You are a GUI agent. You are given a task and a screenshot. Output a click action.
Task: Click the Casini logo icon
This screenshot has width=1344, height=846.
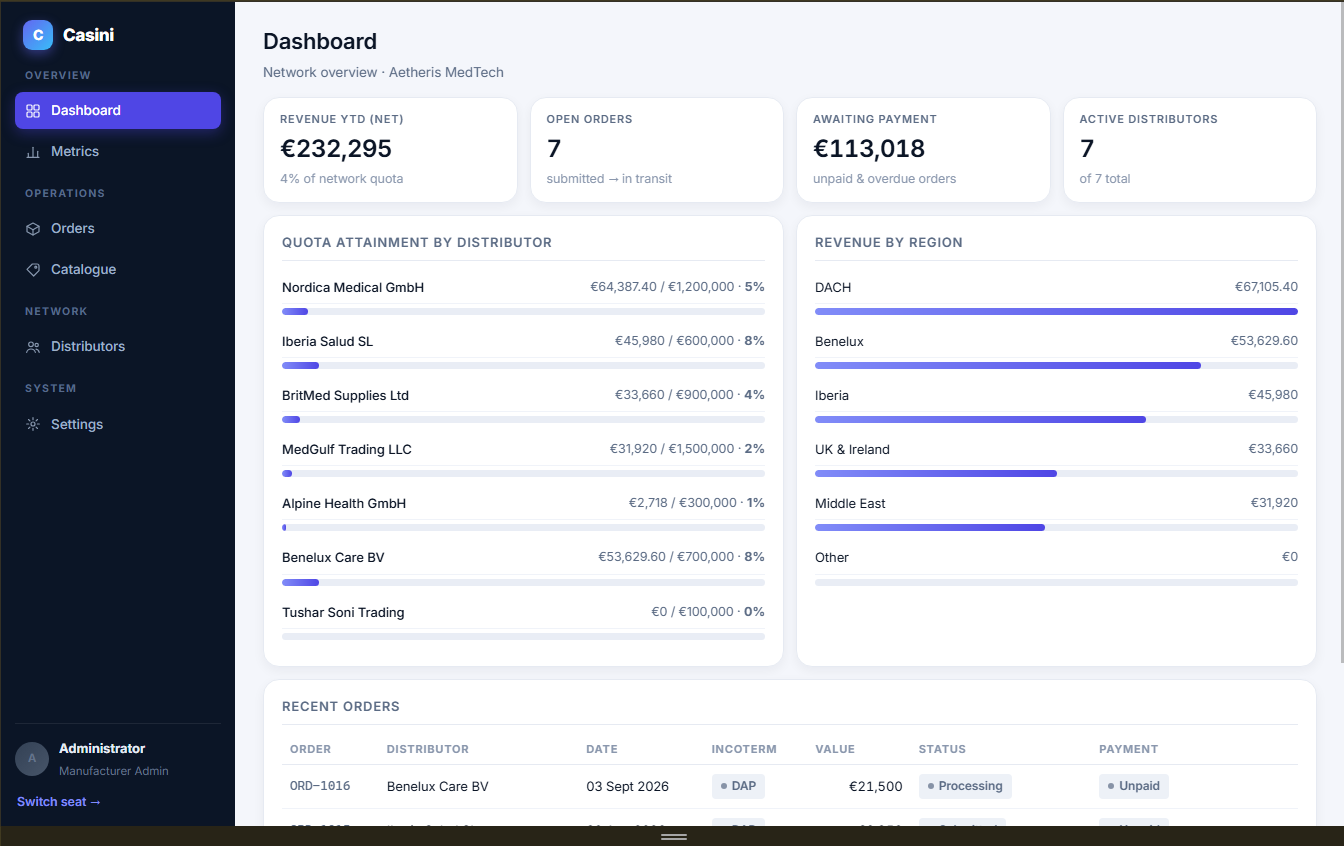[38, 35]
